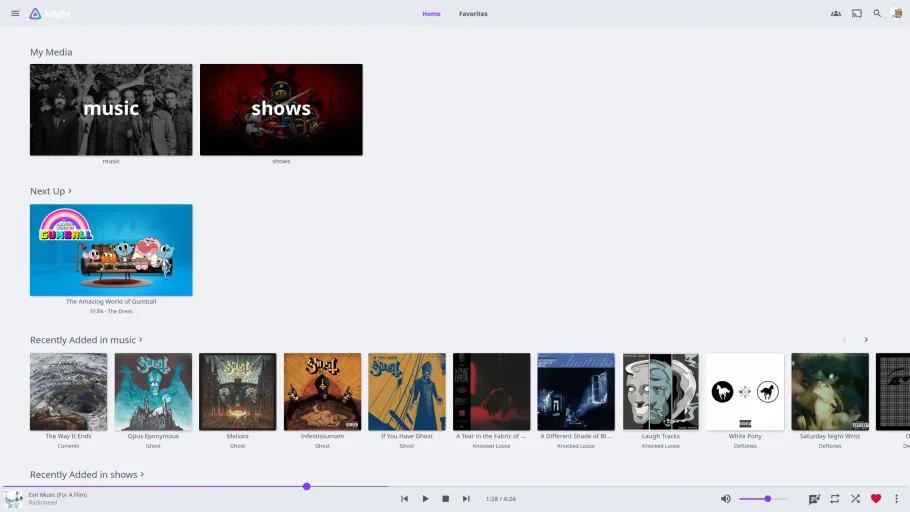This screenshot has width=910, height=512.
Task: Click the 'White Pony' title link
Action: [x=745, y=436]
